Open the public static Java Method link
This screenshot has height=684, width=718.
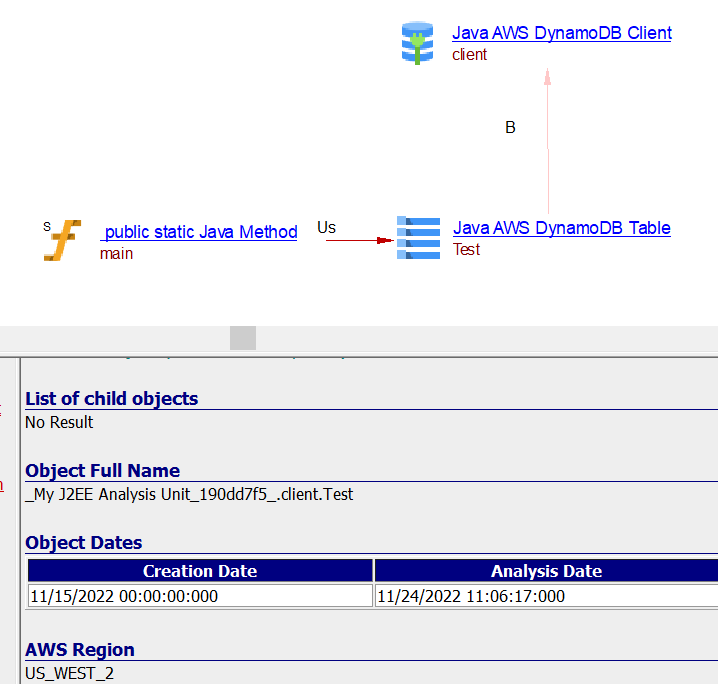(x=200, y=232)
